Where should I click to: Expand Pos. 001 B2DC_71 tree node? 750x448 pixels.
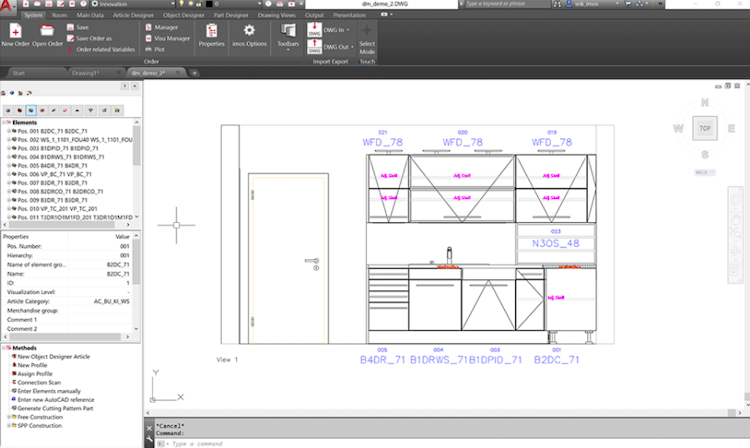coord(9,131)
